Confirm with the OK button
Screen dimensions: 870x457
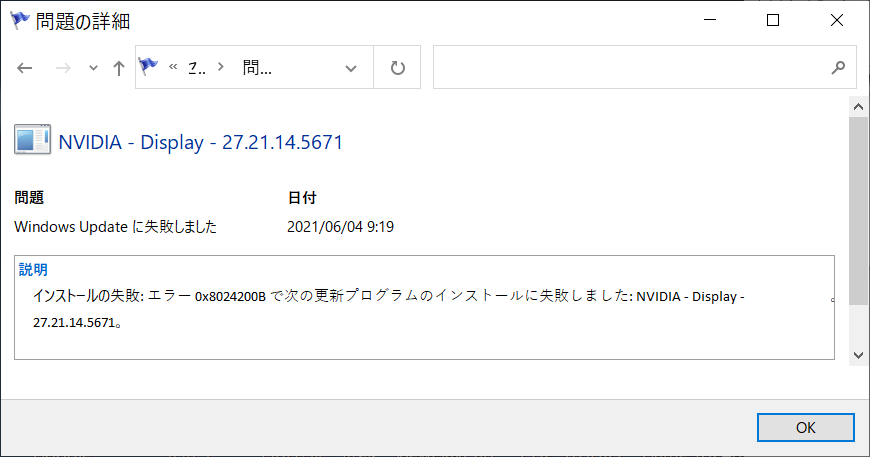click(806, 428)
